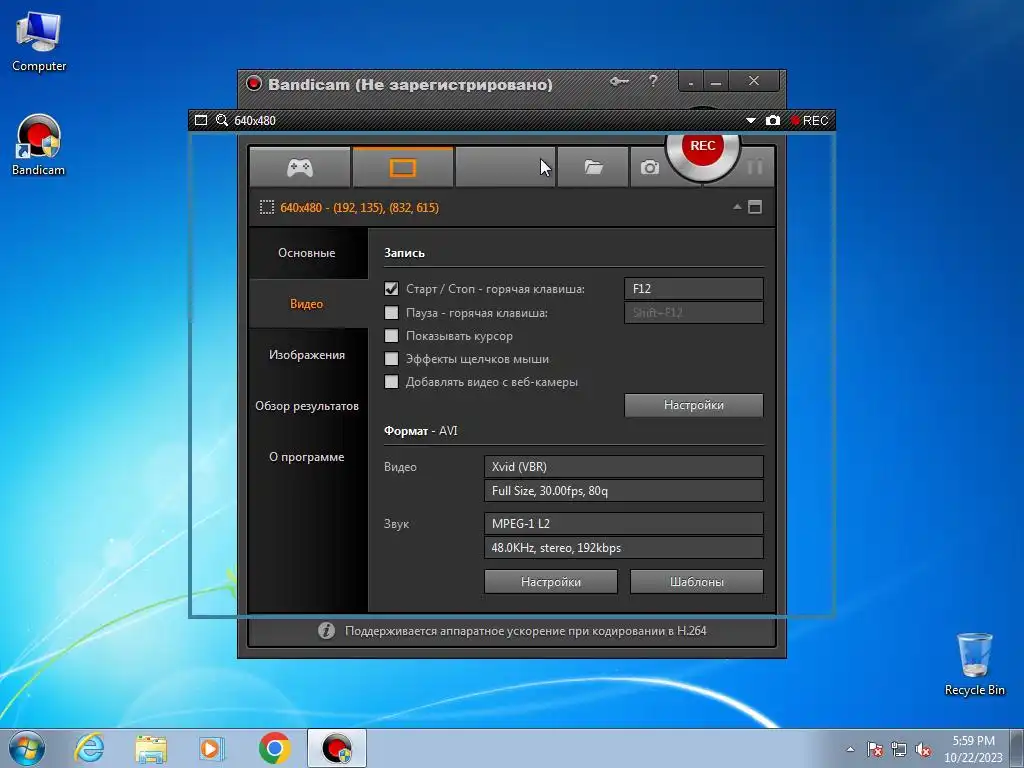The height and width of the screenshot is (768, 1024).
Task: Click the small REC label on capture frame bar
Action: 810,121
